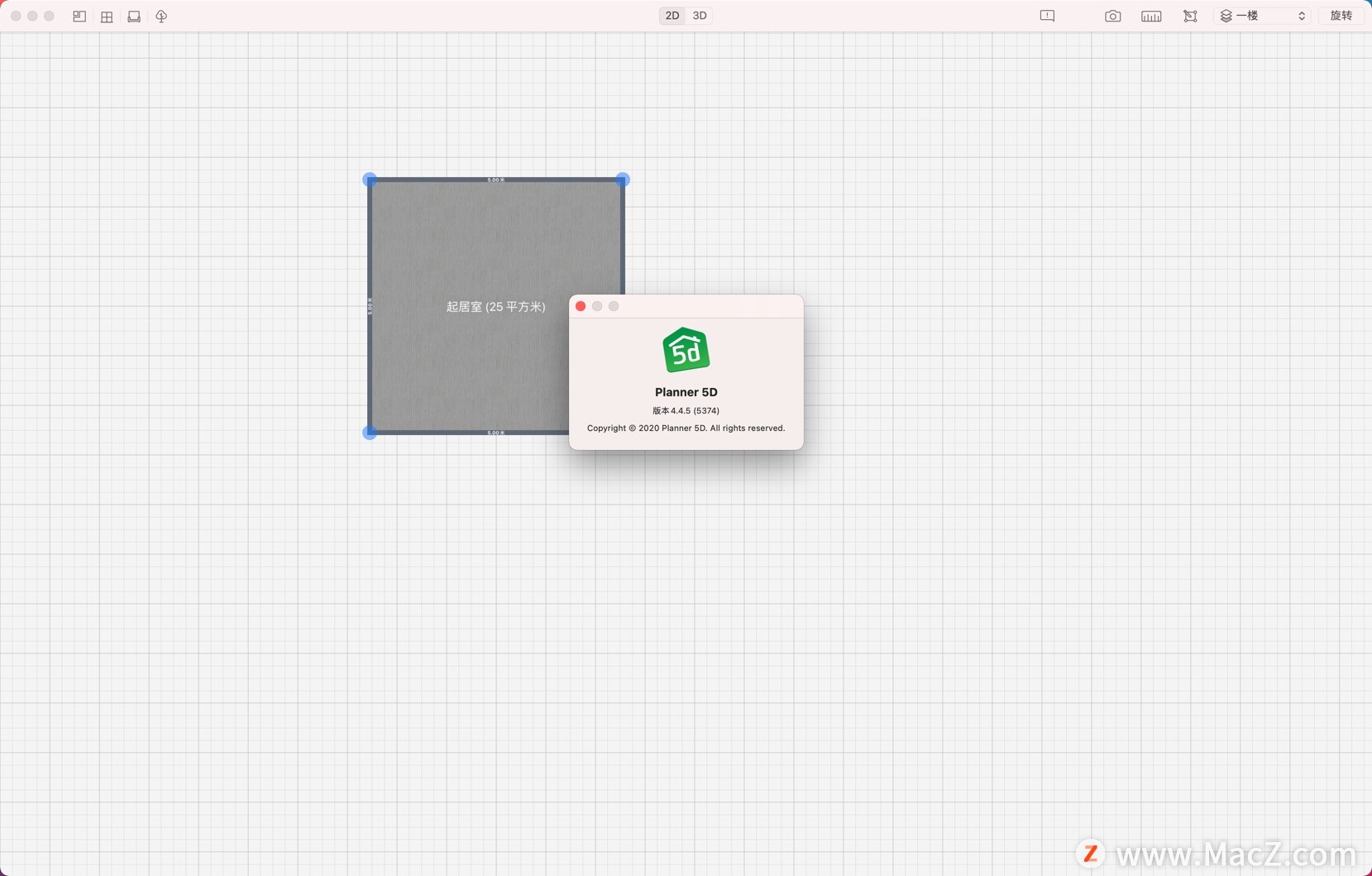Open the furniture catalog sofa icon
This screenshot has width=1372, height=876.
(134, 16)
